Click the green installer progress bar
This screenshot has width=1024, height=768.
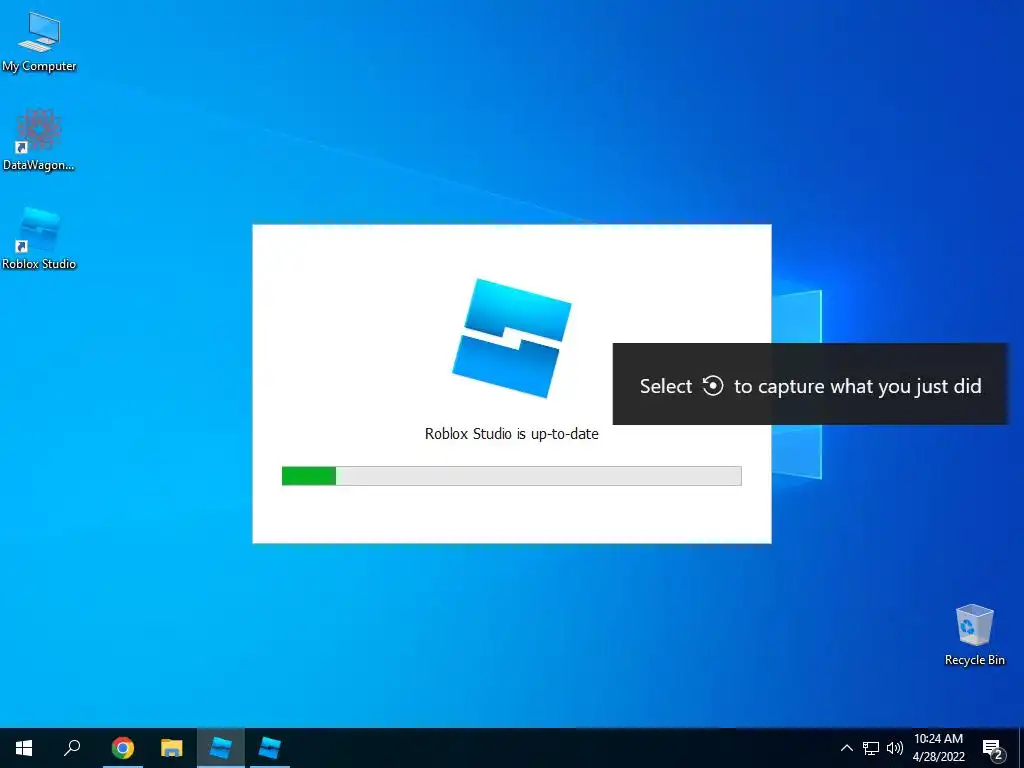coord(511,475)
